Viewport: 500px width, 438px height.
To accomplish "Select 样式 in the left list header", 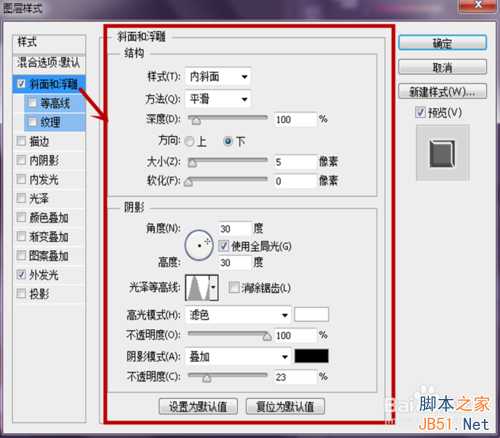I will [49, 43].
